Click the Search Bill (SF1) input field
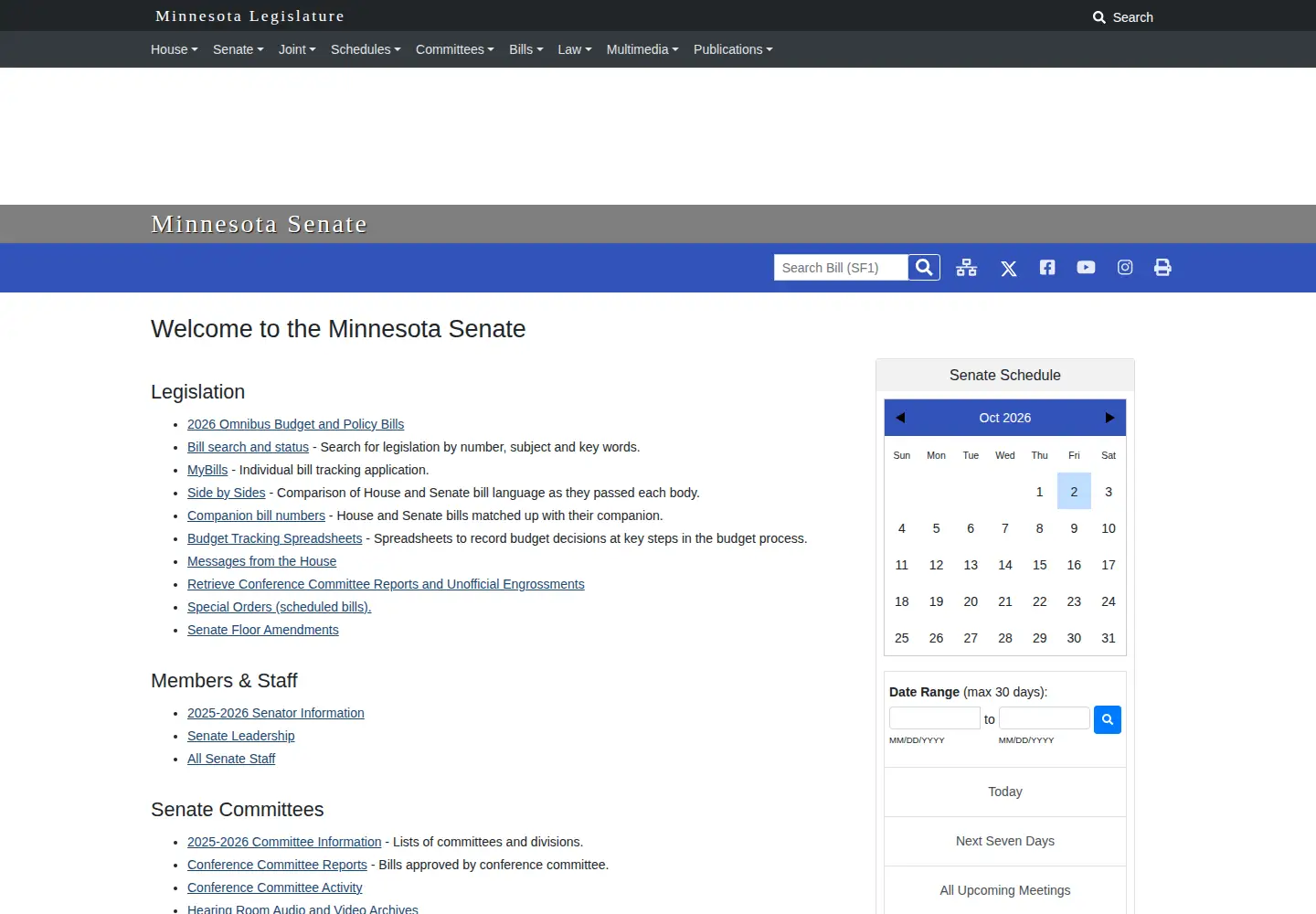Image resolution: width=1316 pixels, height=914 pixels. 841,267
